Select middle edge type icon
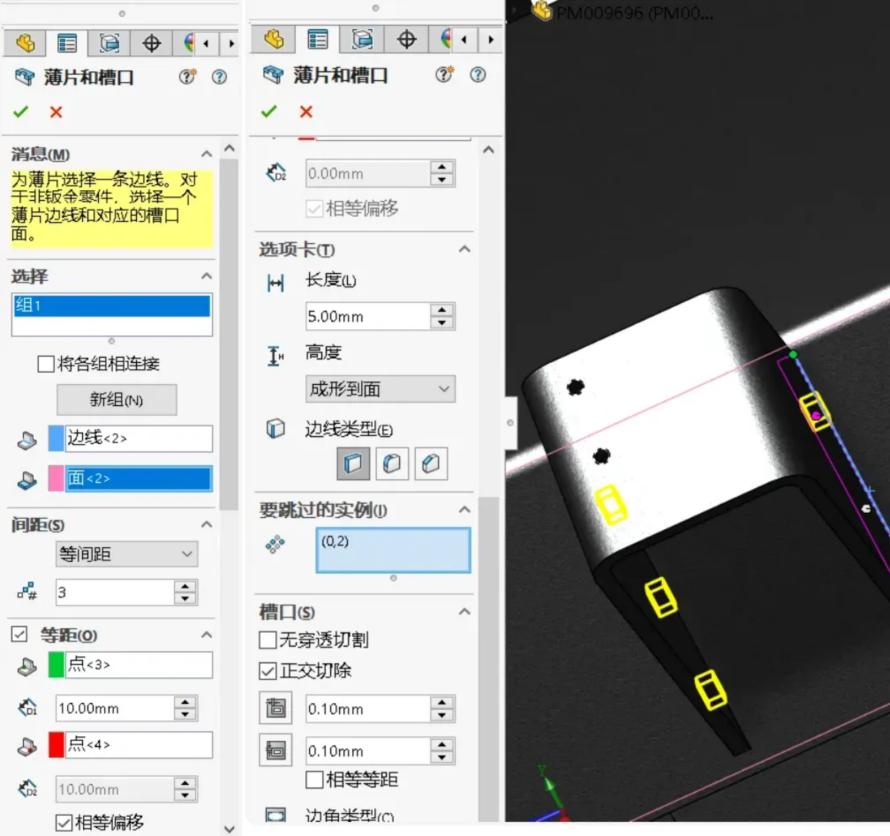This screenshot has height=836, width=890. pos(392,464)
